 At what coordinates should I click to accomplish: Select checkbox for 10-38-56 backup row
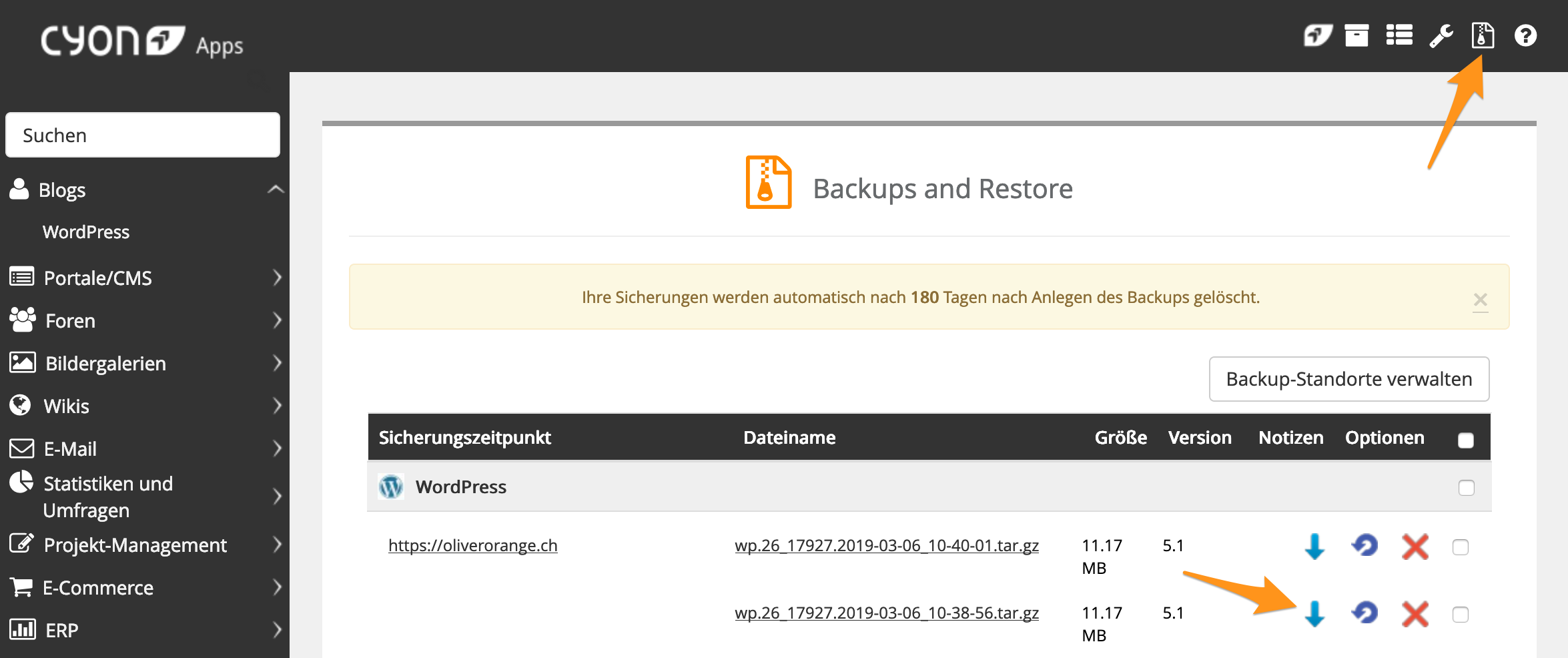1461,615
